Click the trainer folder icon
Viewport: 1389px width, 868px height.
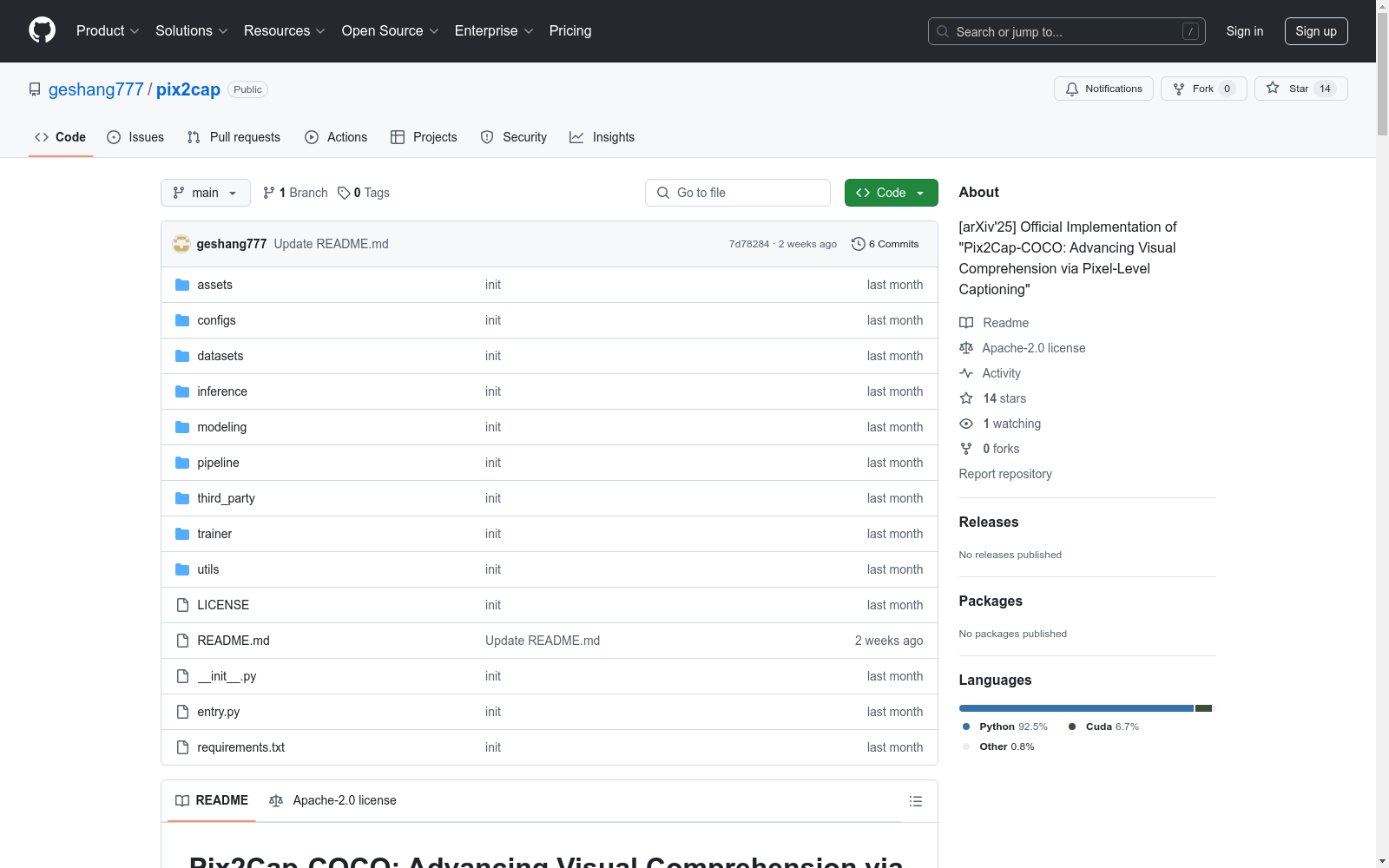(182, 534)
